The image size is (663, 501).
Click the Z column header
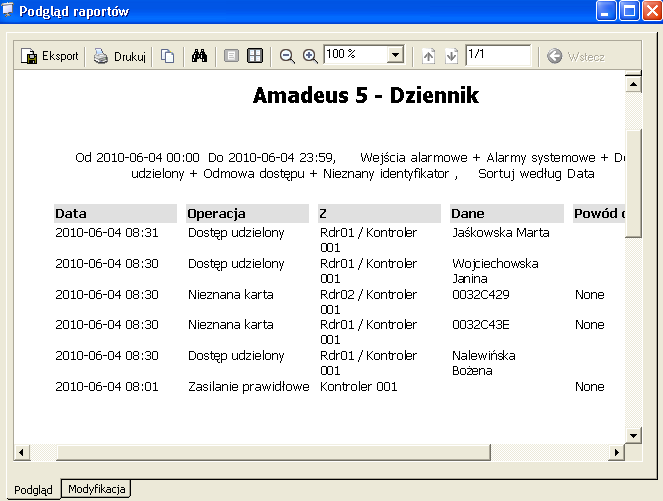(x=379, y=214)
